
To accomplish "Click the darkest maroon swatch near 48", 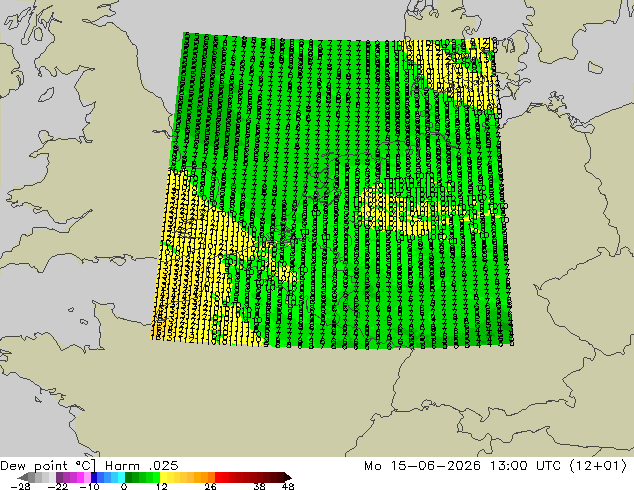I will click(281, 477).
